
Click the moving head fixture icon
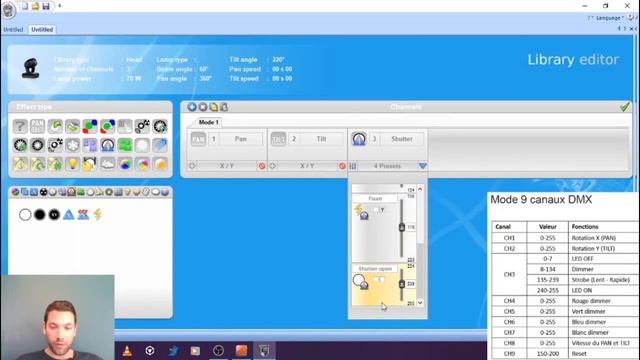pyautogui.click(x=31, y=69)
